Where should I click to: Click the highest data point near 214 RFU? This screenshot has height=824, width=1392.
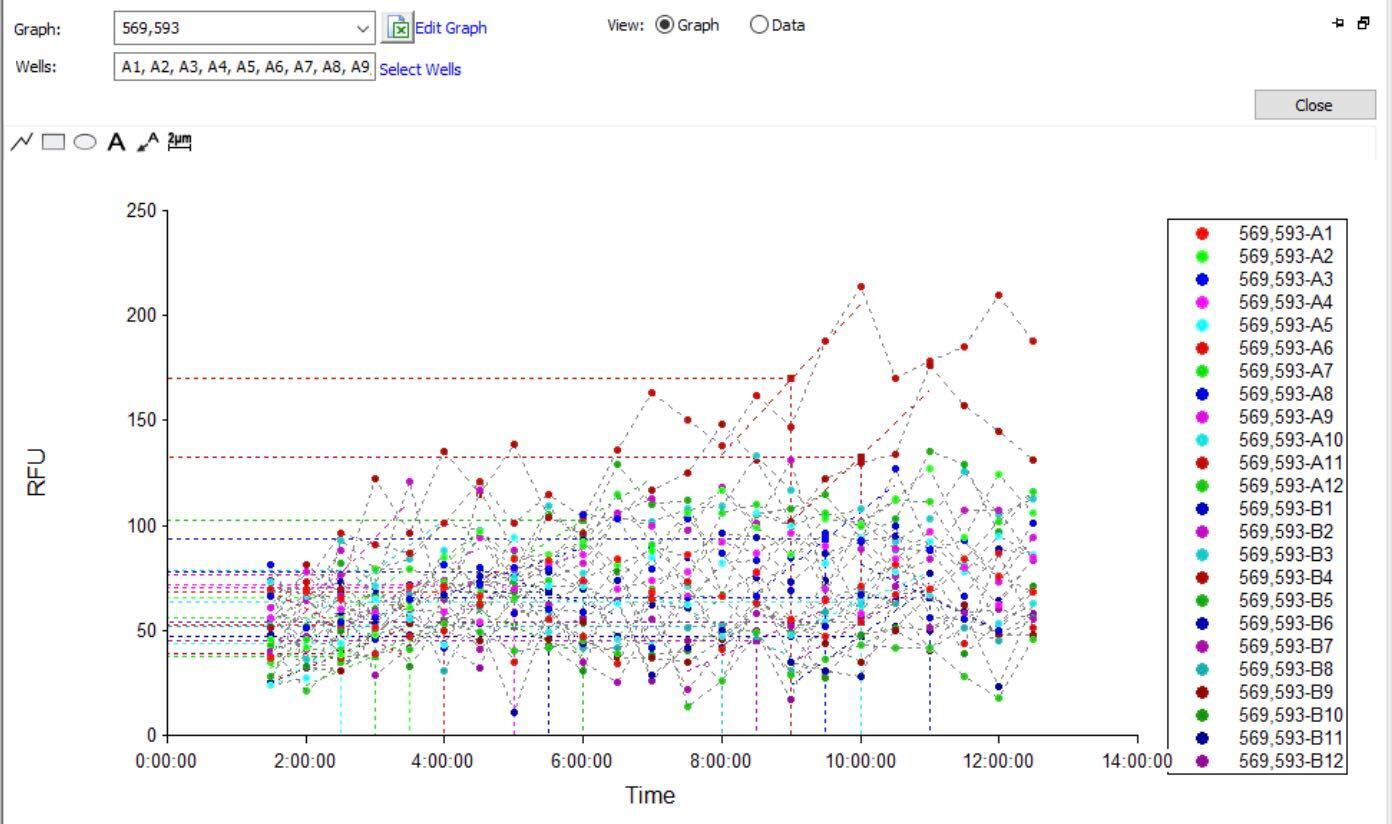pyautogui.click(x=861, y=287)
